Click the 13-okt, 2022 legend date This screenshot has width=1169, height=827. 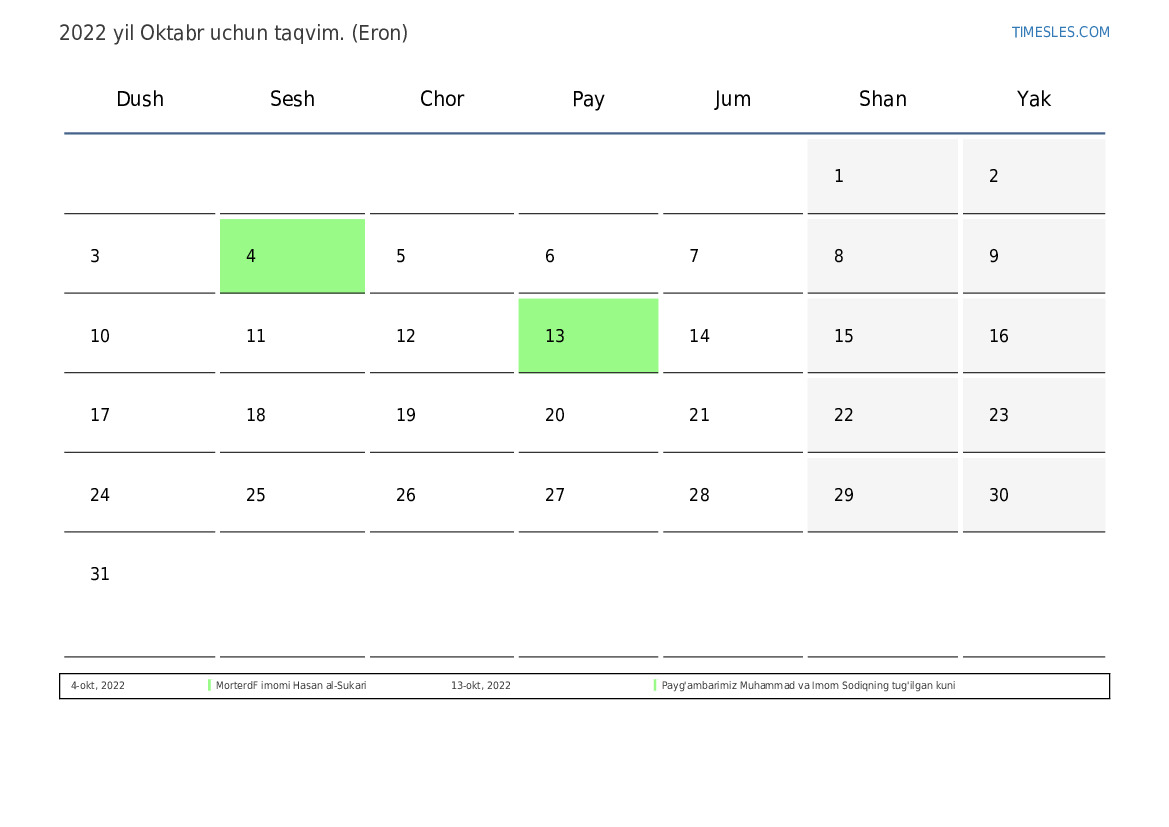click(x=481, y=686)
